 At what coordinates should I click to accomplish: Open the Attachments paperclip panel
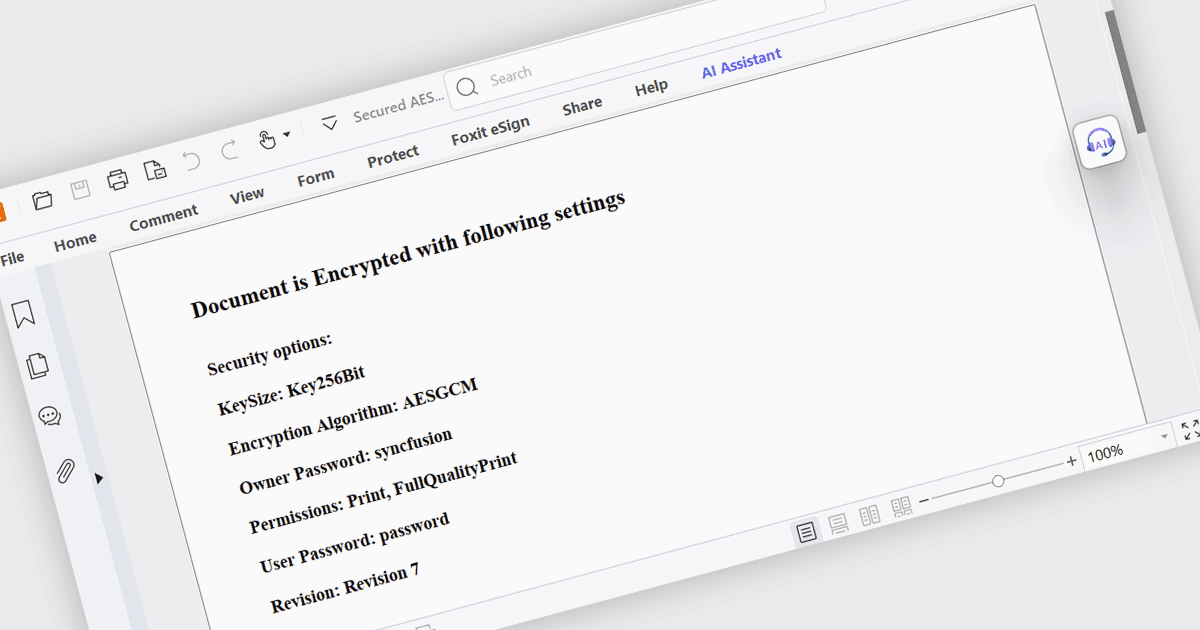click(65, 469)
